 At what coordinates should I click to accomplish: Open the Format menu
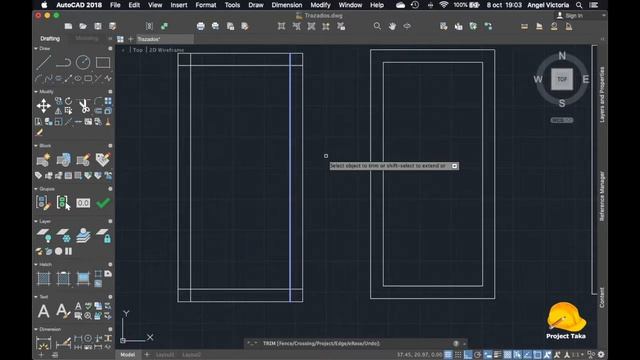pos(206,5)
